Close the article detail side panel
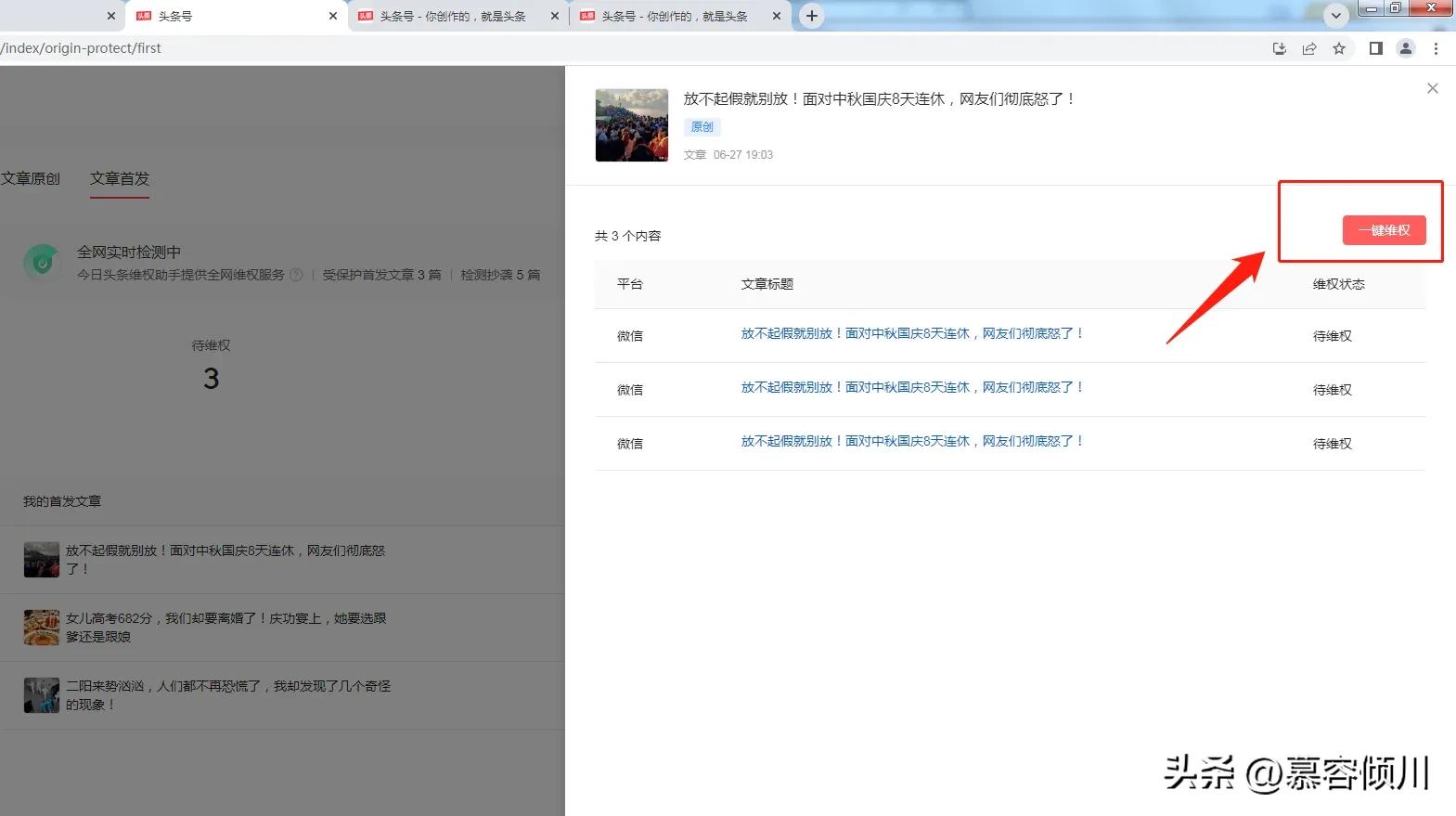This screenshot has width=1456, height=816. click(x=1433, y=88)
